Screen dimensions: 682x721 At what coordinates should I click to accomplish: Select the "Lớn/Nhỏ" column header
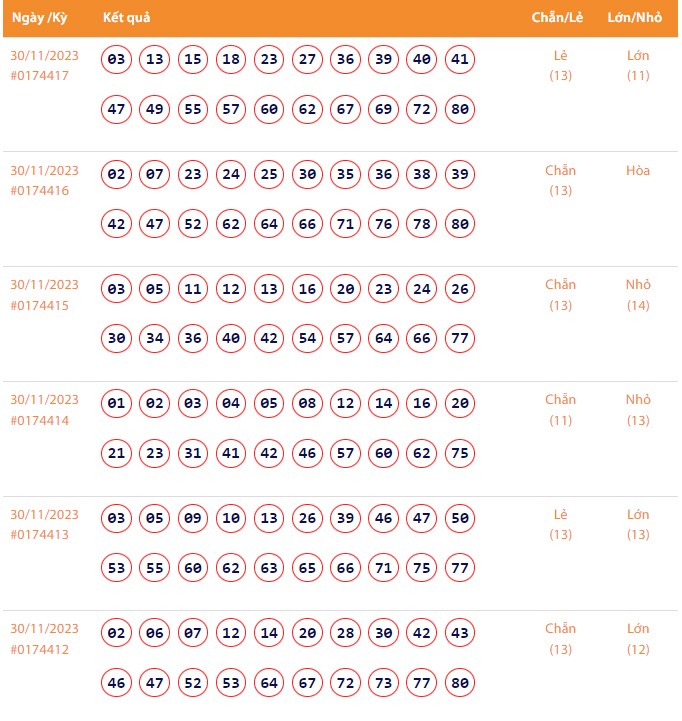(636, 19)
